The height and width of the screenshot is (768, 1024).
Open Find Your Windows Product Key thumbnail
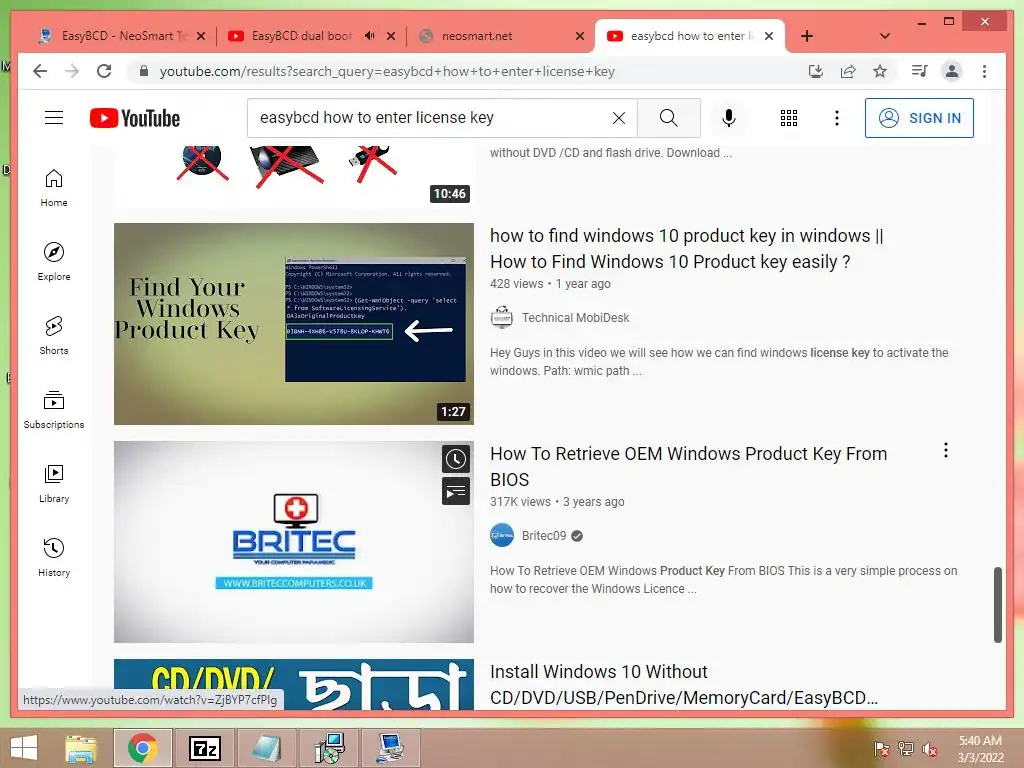pyautogui.click(x=294, y=324)
